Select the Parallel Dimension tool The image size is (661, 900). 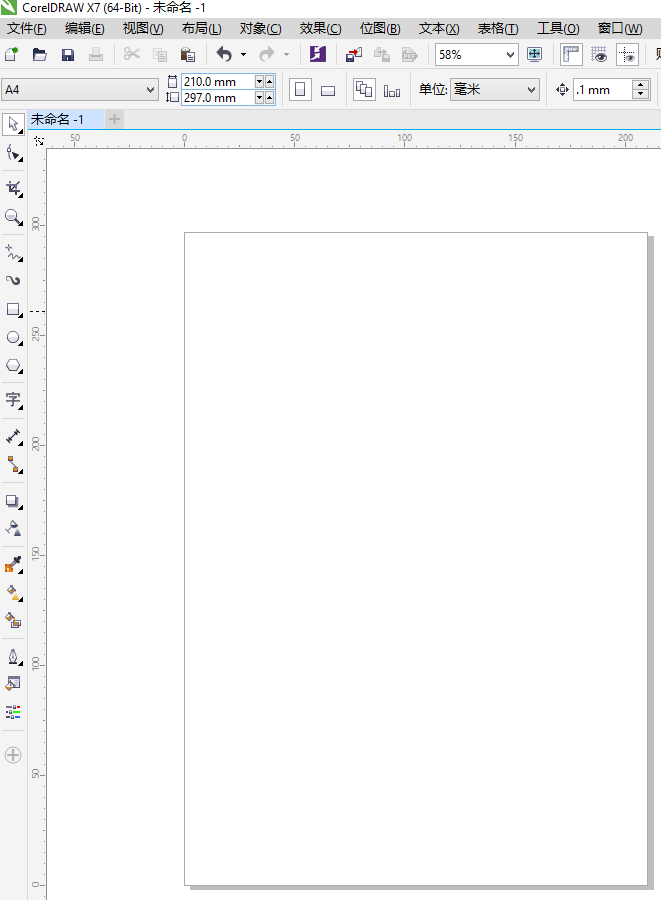[x=13, y=436]
